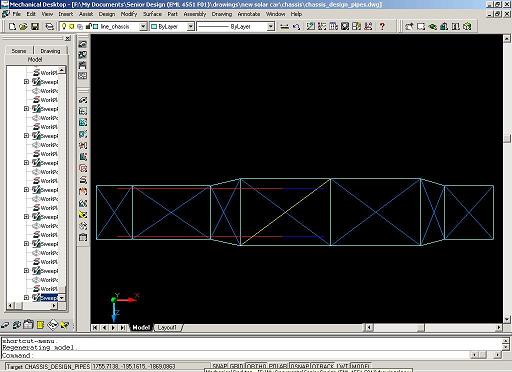Open the line_chassis layer dropdown
Viewport: 512px width, 372px height.
pyautogui.click(x=143, y=26)
